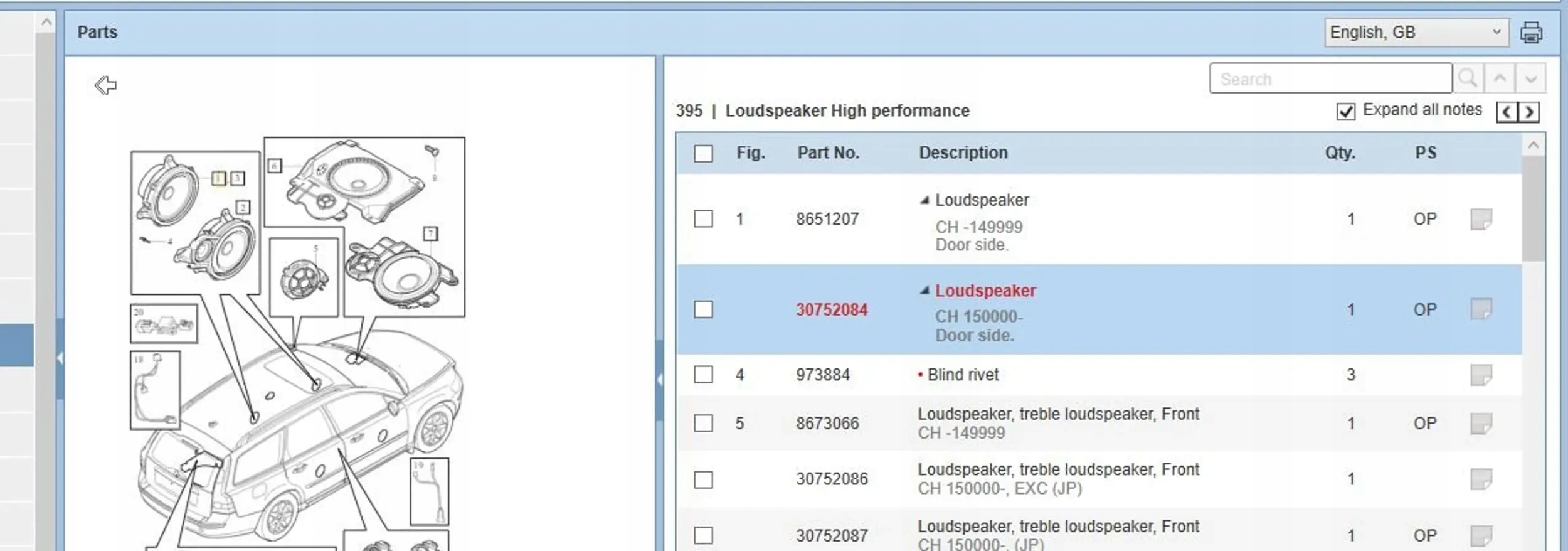Viewport: 1568px width, 551px height.
Task: Click the Parts panel title
Action: pyautogui.click(x=97, y=32)
